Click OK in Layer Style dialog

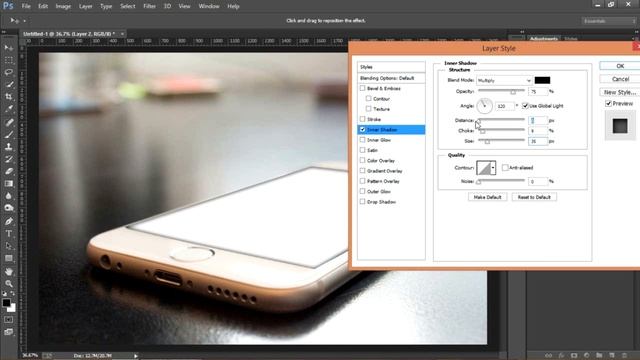620,66
